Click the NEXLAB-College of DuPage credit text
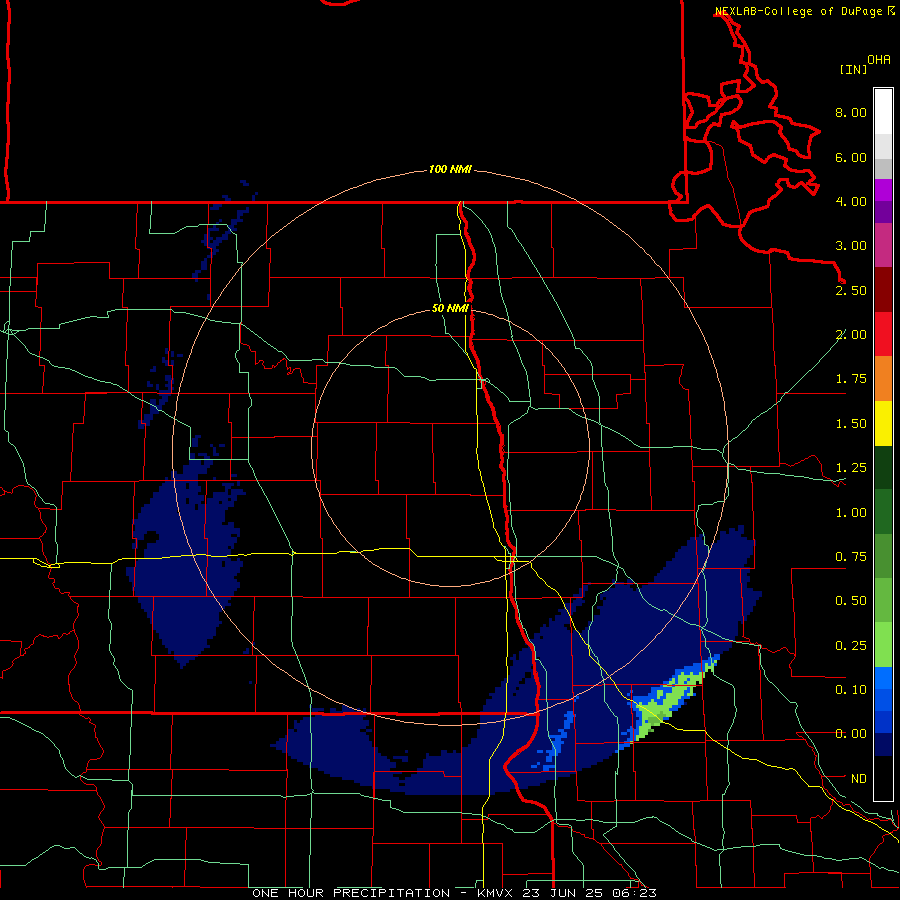900x900 pixels. click(x=798, y=11)
